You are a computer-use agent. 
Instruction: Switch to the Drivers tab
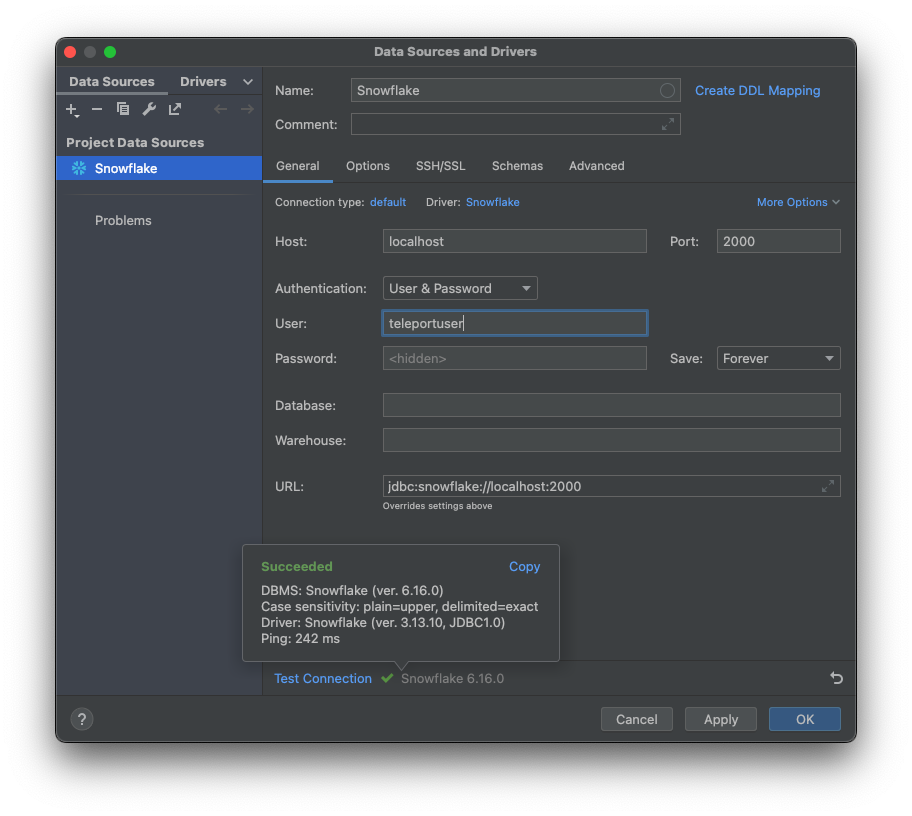(203, 81)
